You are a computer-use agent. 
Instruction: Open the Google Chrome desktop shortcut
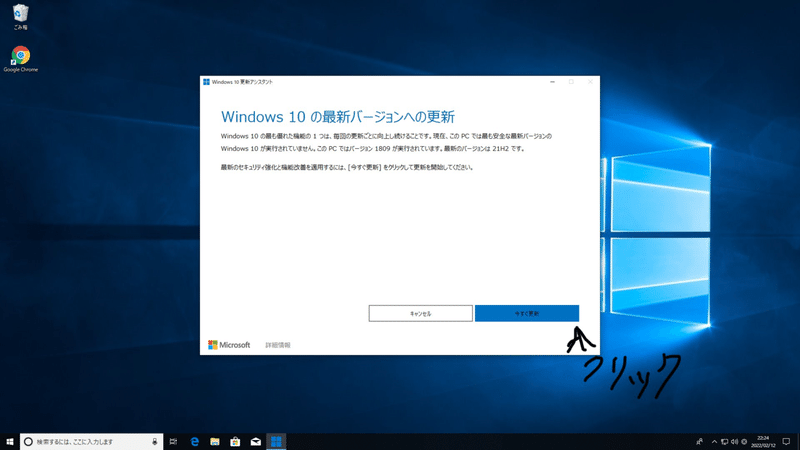(x=20, y=59)
